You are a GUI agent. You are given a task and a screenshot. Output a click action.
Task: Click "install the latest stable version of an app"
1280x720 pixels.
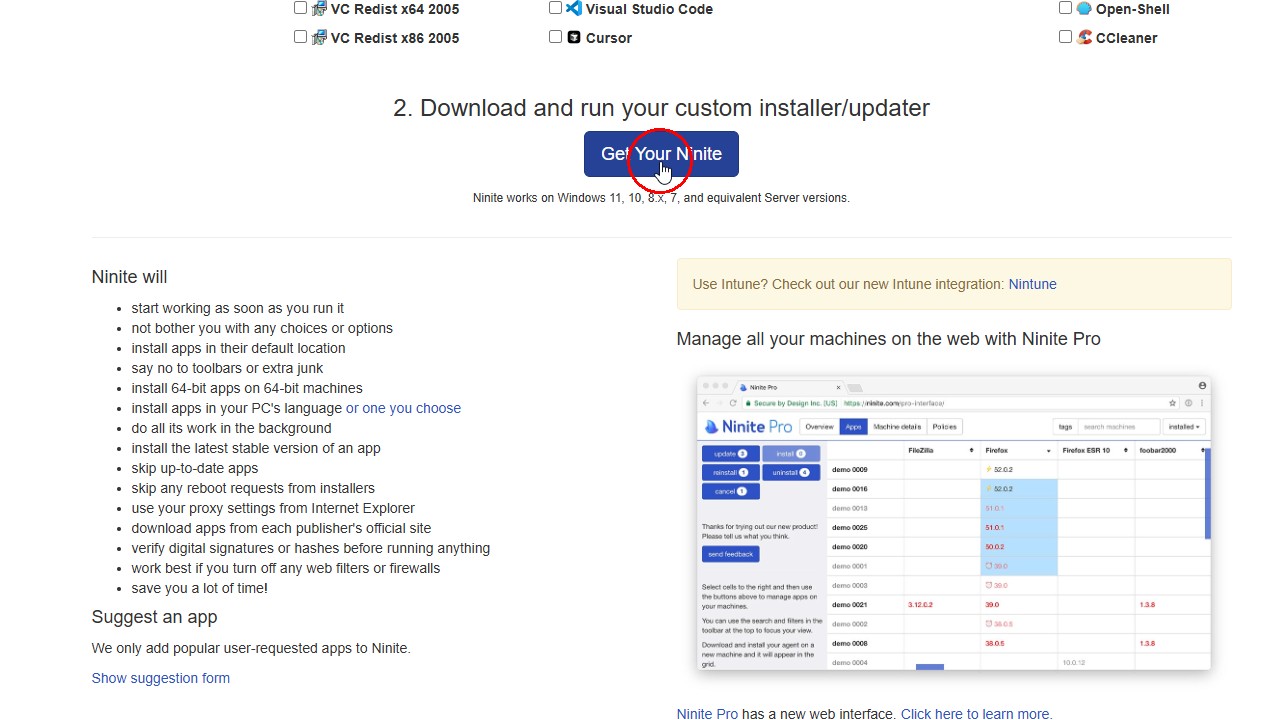(x=256, y=448)
